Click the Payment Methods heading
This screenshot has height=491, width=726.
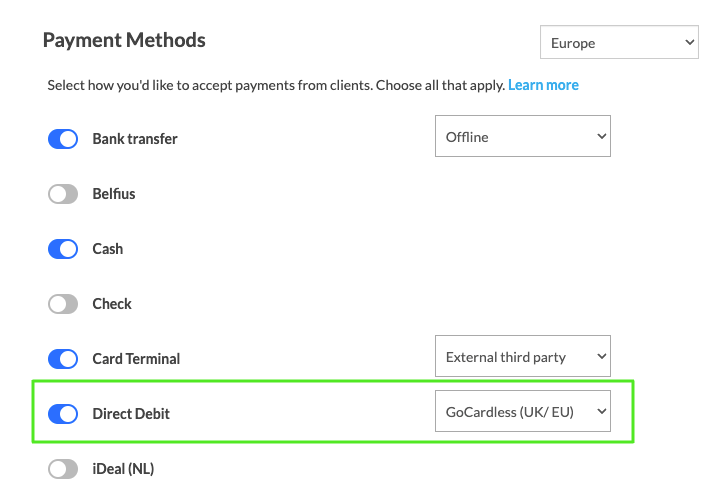click(124, 41)
